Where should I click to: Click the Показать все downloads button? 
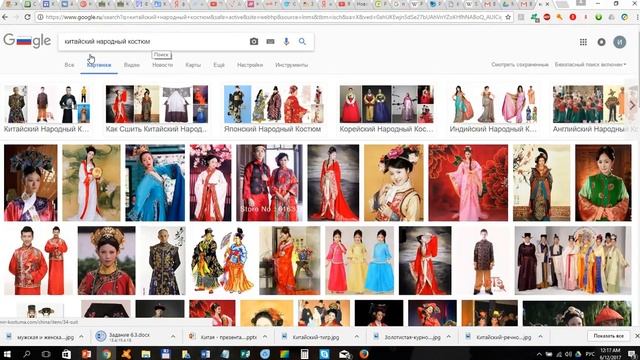point(608,336)
